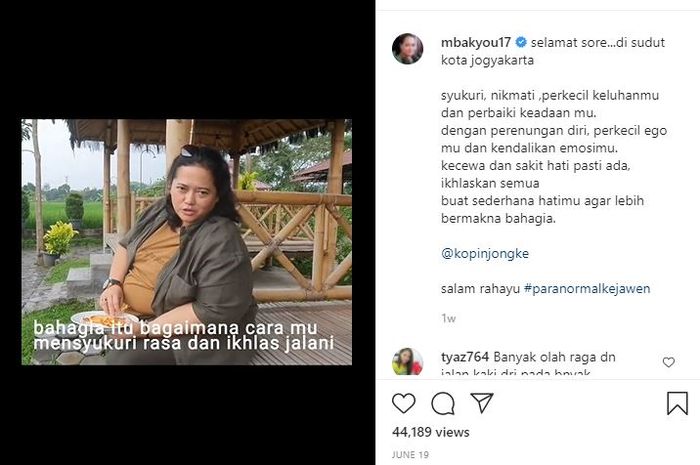
Task: Click the 44,189 views count
Action: 431,432
